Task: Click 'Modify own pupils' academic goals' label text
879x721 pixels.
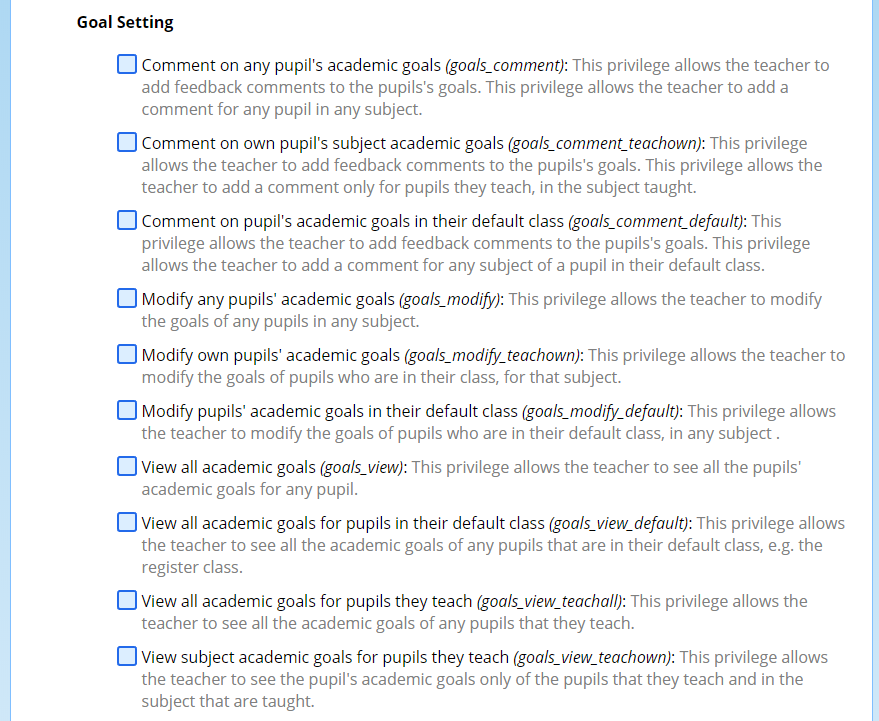Action: click(x=271, y=355)
